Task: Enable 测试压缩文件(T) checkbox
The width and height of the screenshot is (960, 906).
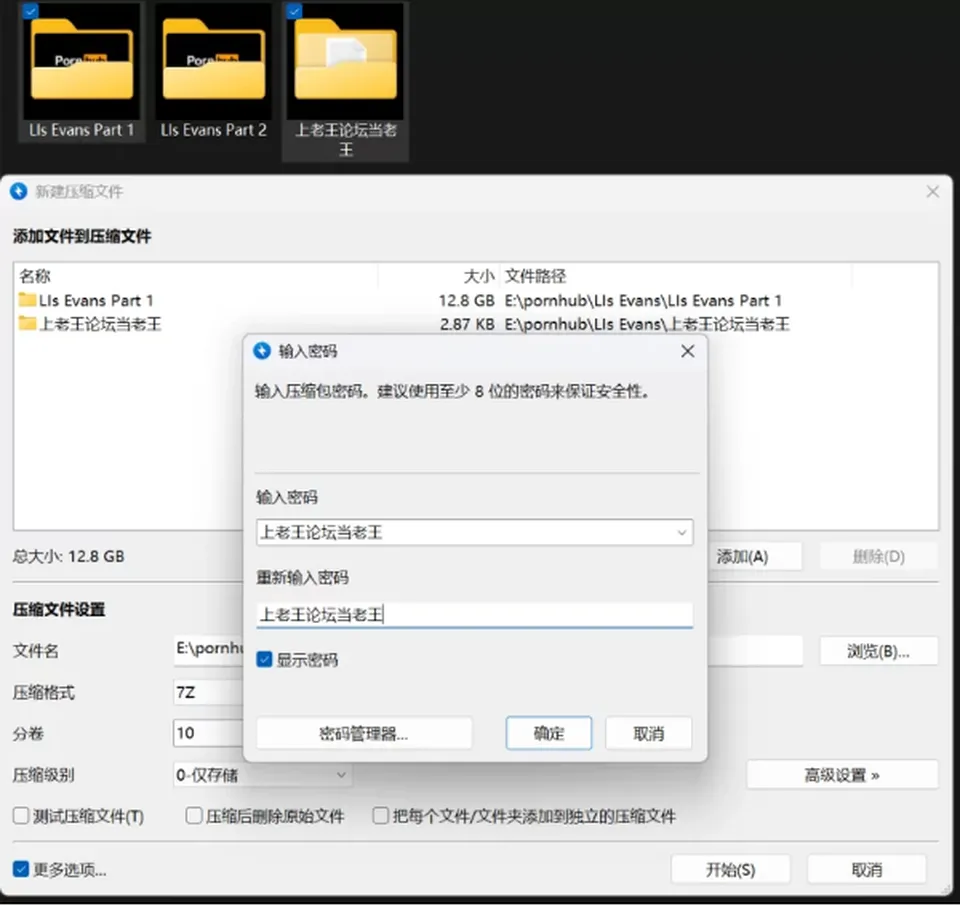Action: click(21, 815)
